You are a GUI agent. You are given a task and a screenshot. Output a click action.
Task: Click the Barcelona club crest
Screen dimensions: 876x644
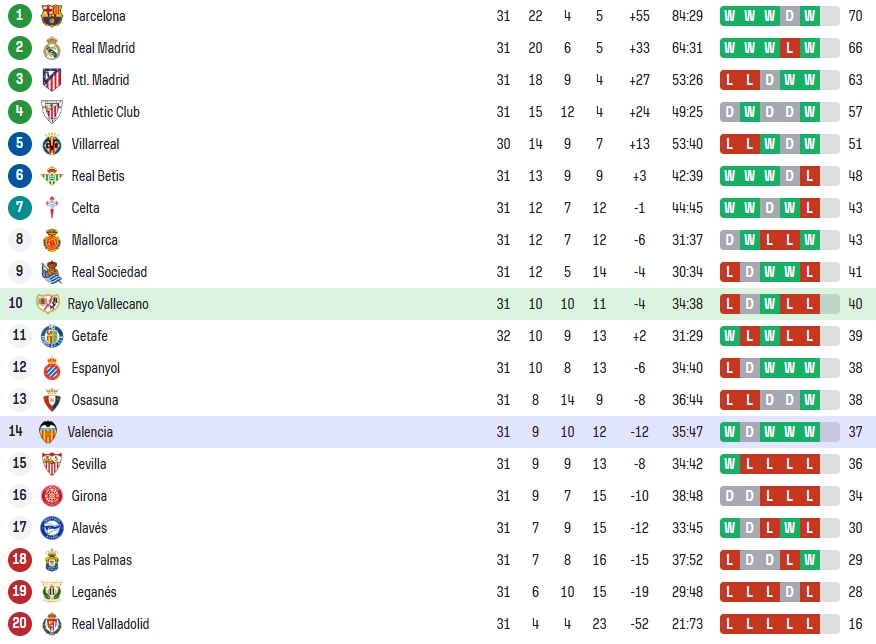point(52,16)
